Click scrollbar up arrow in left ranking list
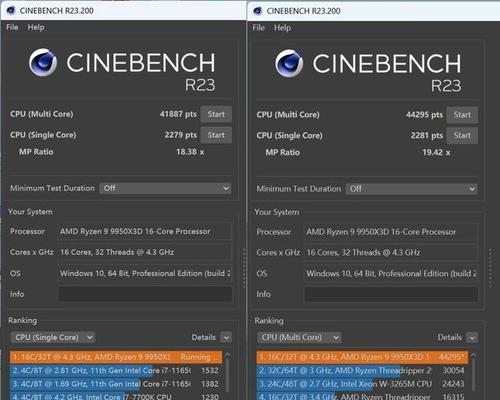Viewport: 500px width, 400px height. [x=227, y=355]
